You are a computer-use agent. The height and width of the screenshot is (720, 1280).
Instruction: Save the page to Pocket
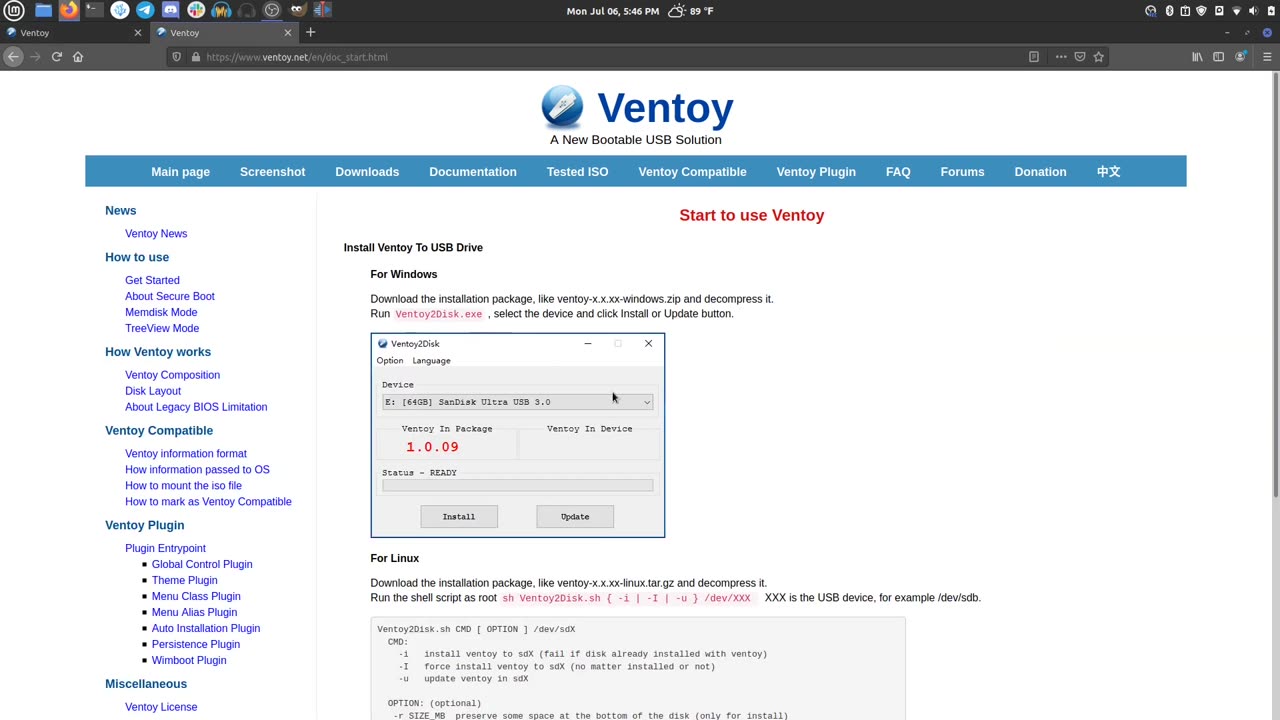[1080, 57]
